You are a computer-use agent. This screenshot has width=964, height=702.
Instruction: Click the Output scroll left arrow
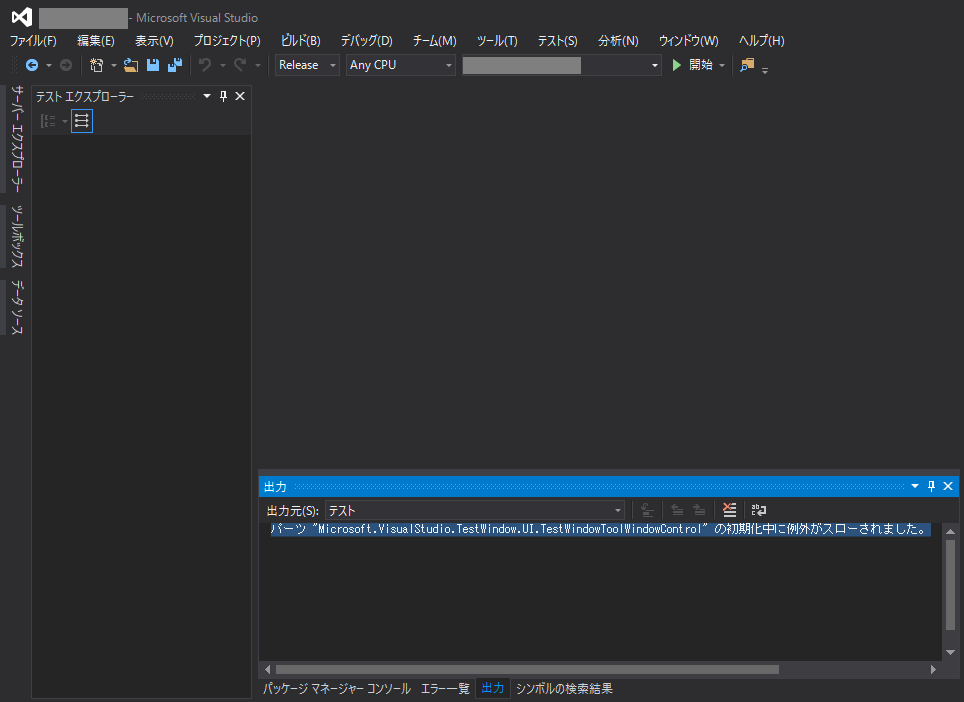point(267,669)
